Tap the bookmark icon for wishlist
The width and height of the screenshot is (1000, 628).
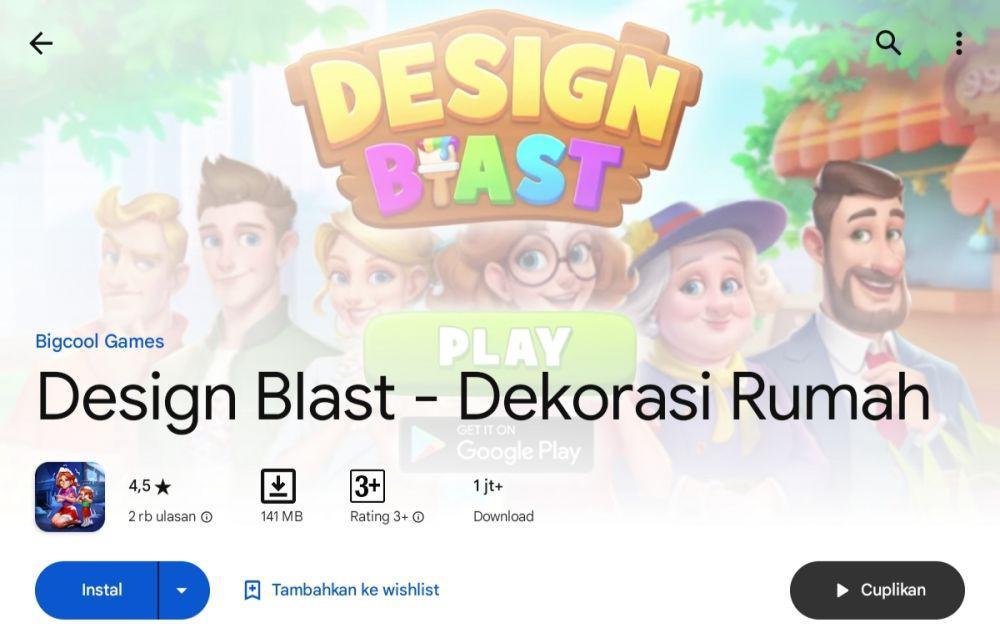253,590
